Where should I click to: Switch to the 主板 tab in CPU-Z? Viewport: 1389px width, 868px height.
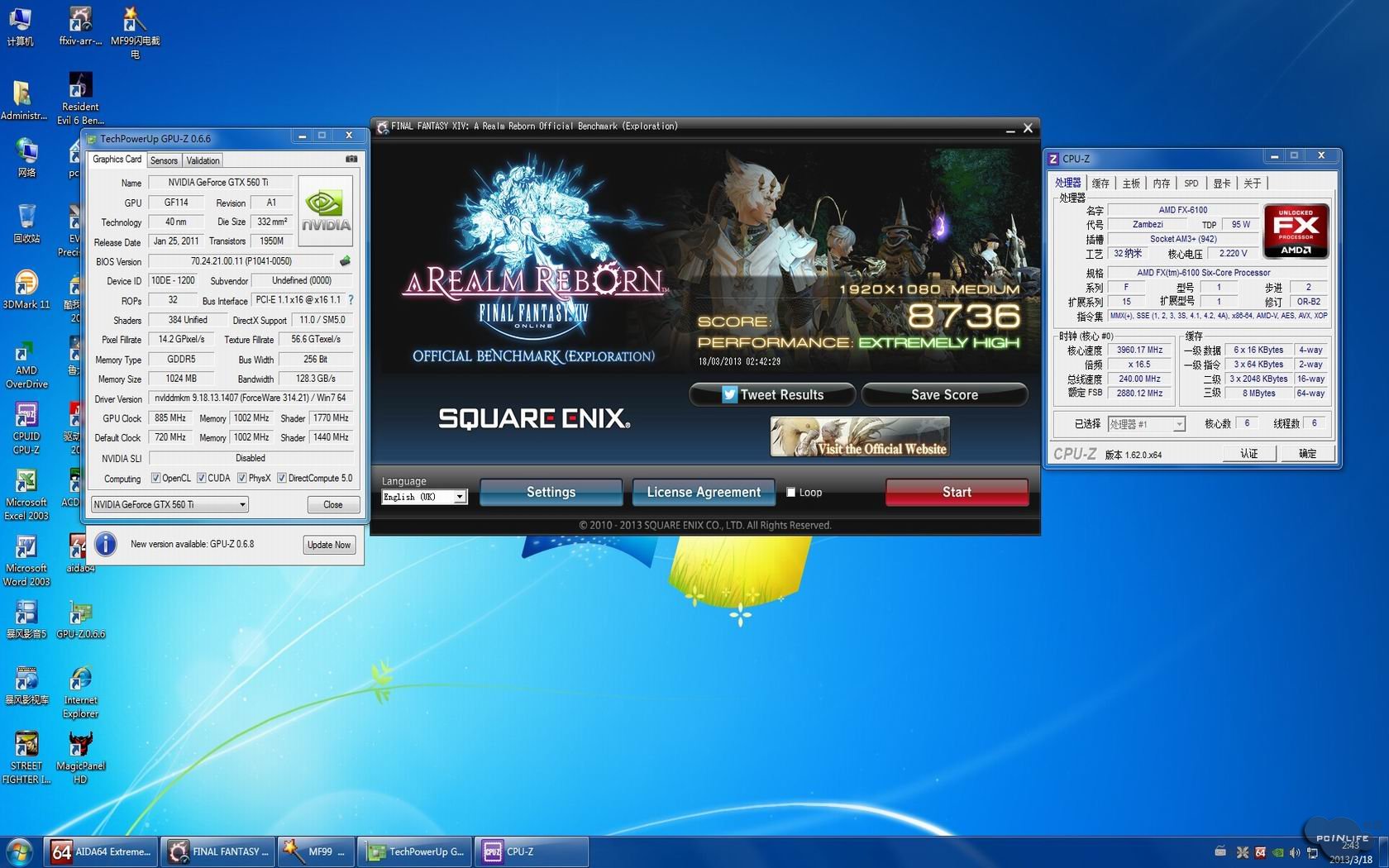click(1131, 184)
